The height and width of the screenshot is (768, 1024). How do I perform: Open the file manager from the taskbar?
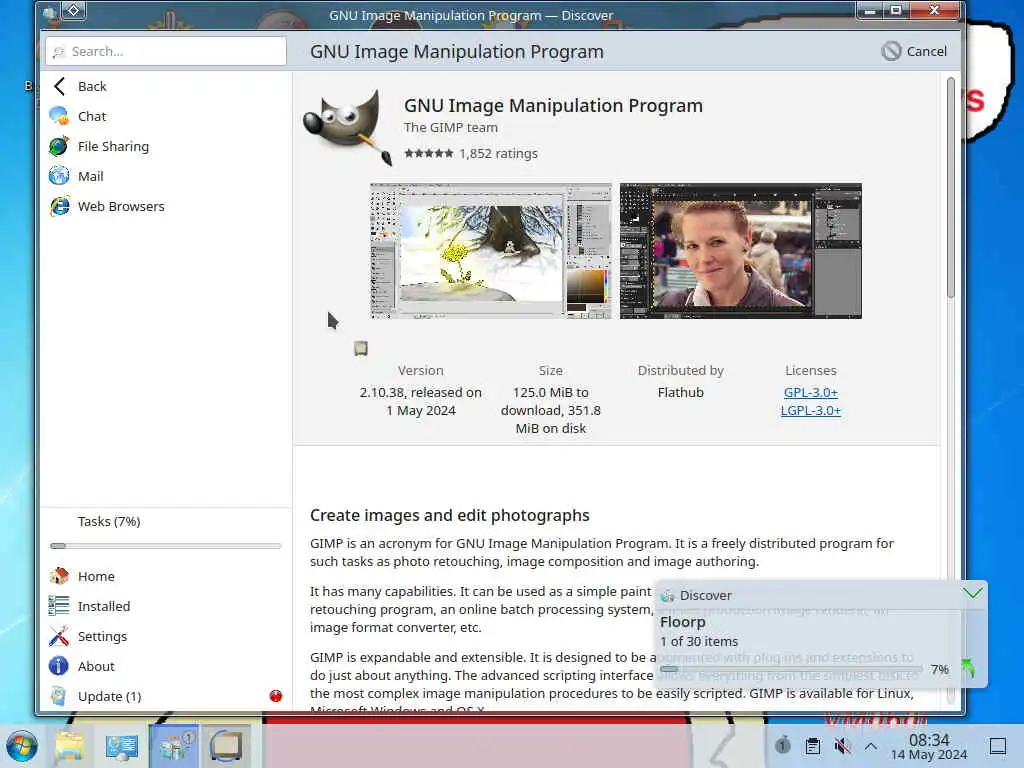69,746
